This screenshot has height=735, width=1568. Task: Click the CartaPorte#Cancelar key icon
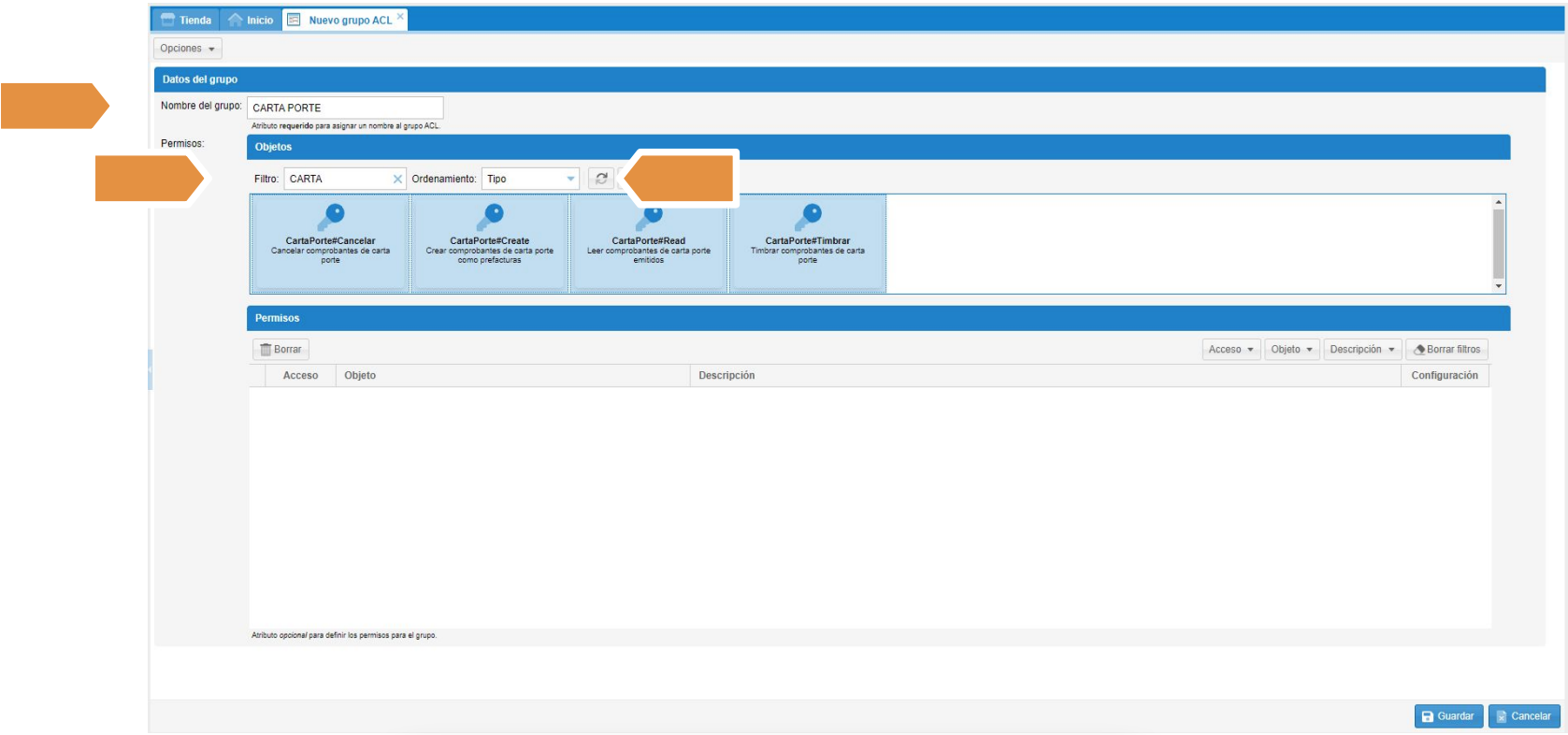point(331,217)
